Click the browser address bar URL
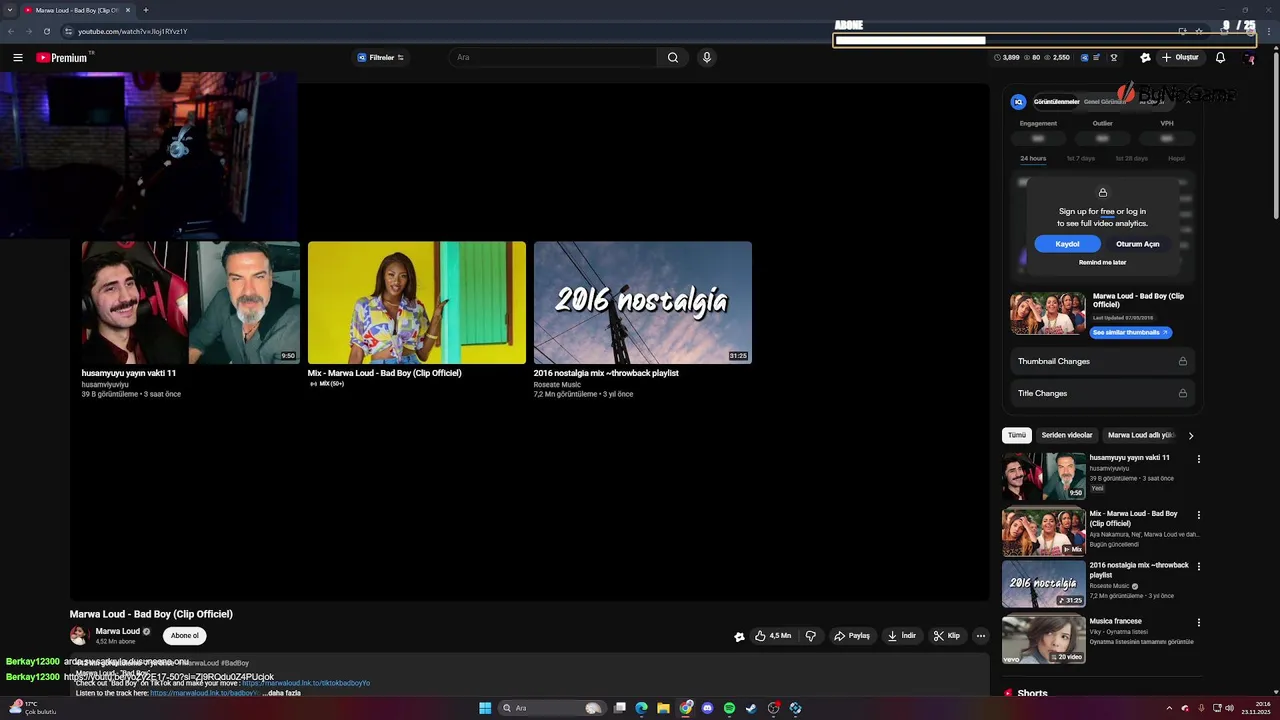This screenshot has height=720, width=1280. pos(133,31)
